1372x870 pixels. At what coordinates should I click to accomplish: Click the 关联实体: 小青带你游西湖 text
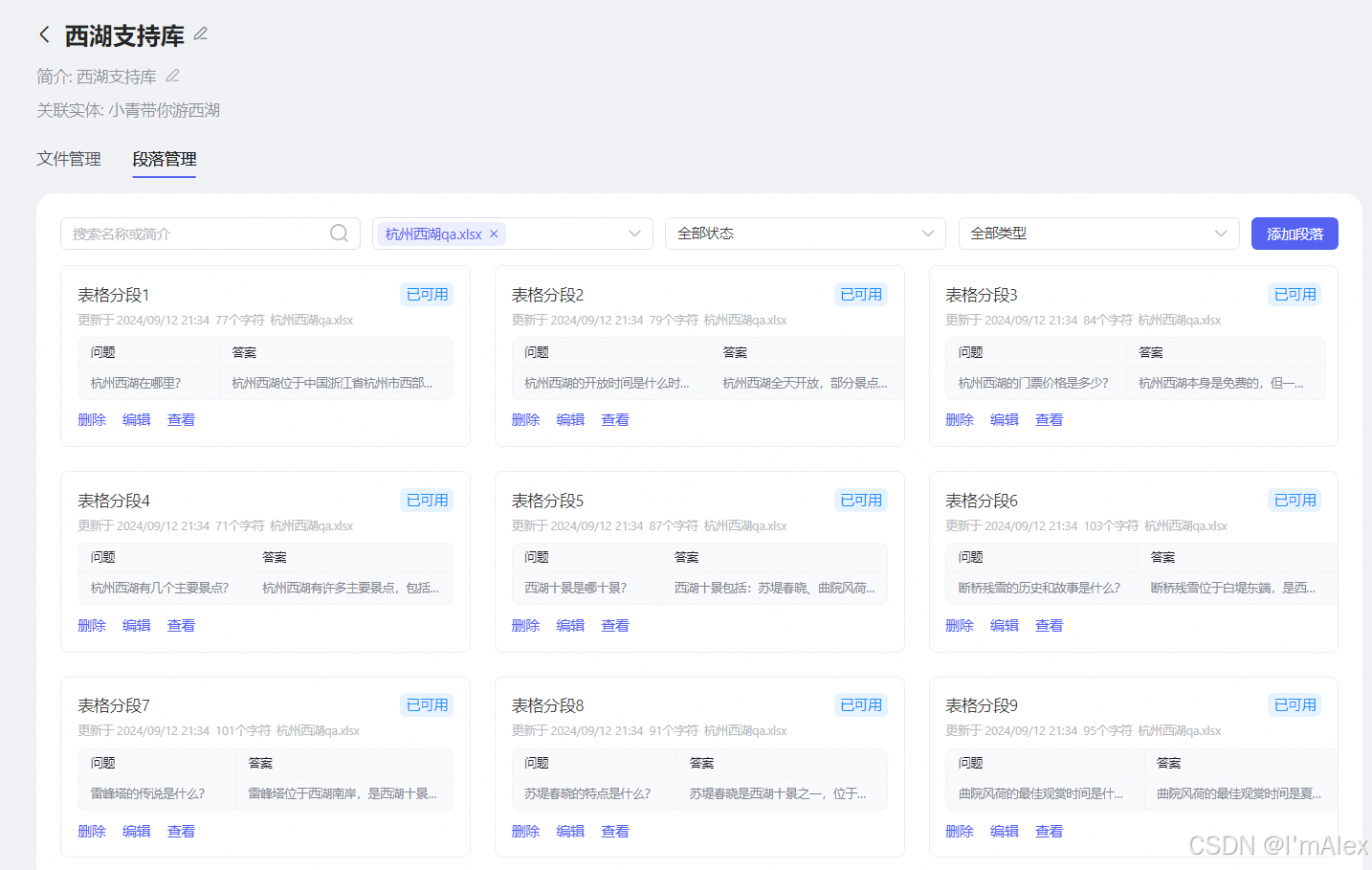tap(128, 110)
